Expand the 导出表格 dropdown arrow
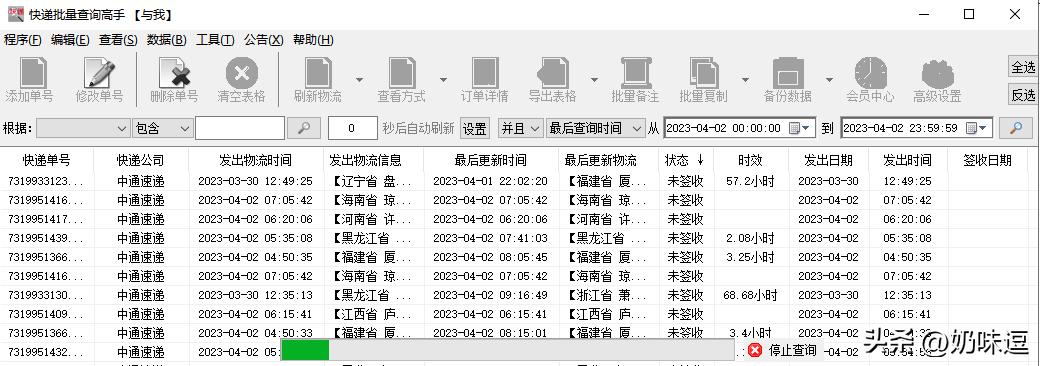The height and width of the screenshot is (366, 1040). click(594, 80)
